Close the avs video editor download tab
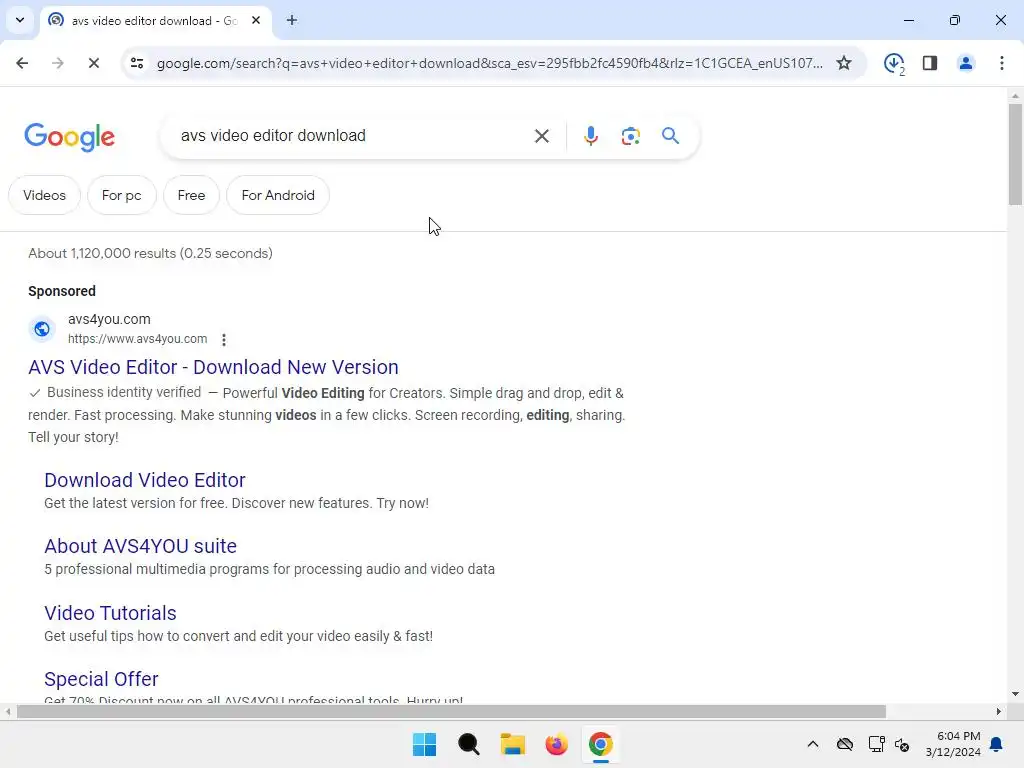 pos(256,20)
